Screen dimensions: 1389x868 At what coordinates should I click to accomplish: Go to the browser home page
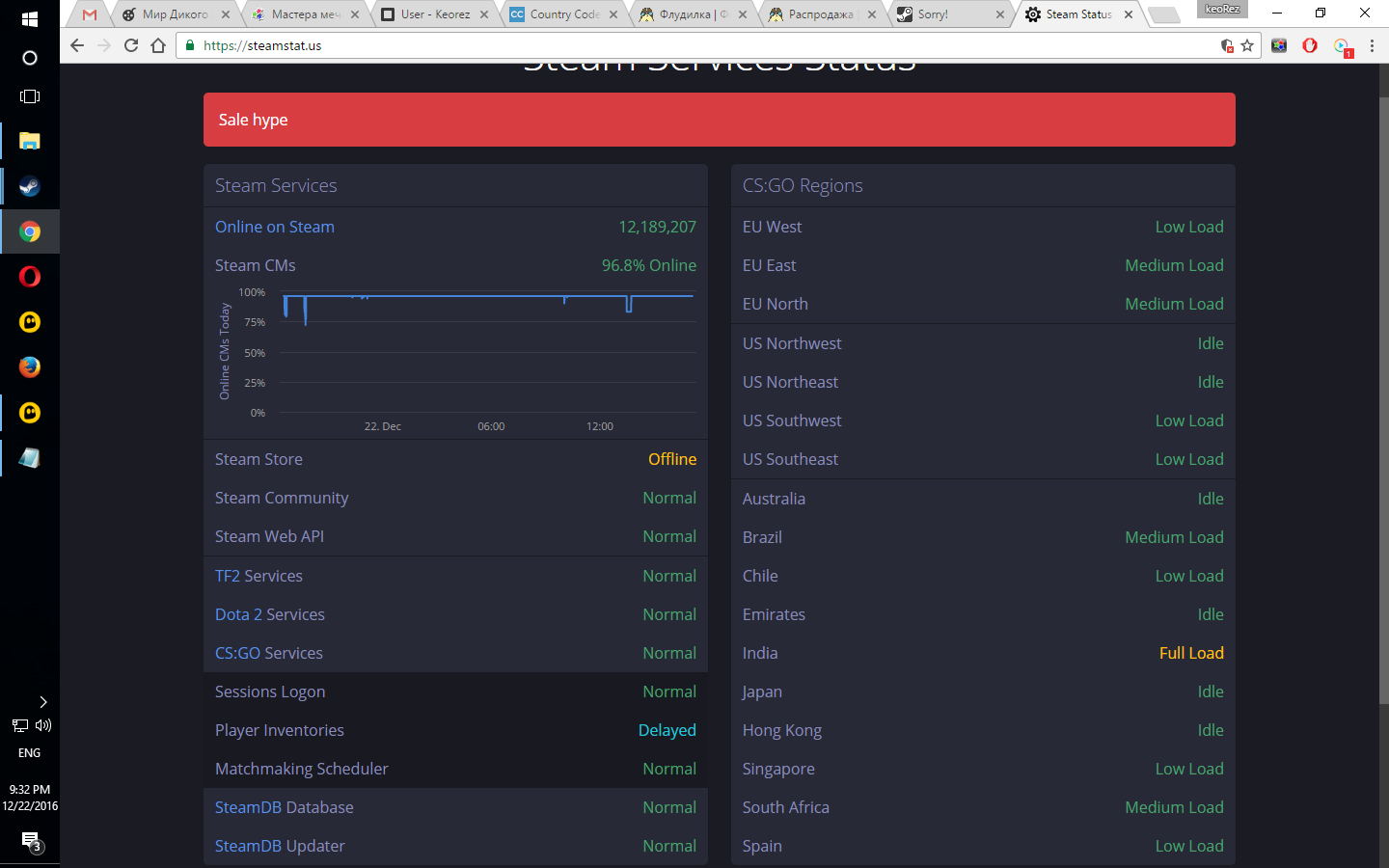click(158, 45)
